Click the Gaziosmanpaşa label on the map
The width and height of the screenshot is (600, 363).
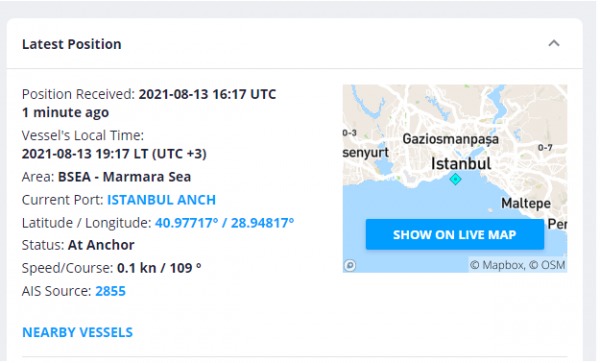point(450,139)
